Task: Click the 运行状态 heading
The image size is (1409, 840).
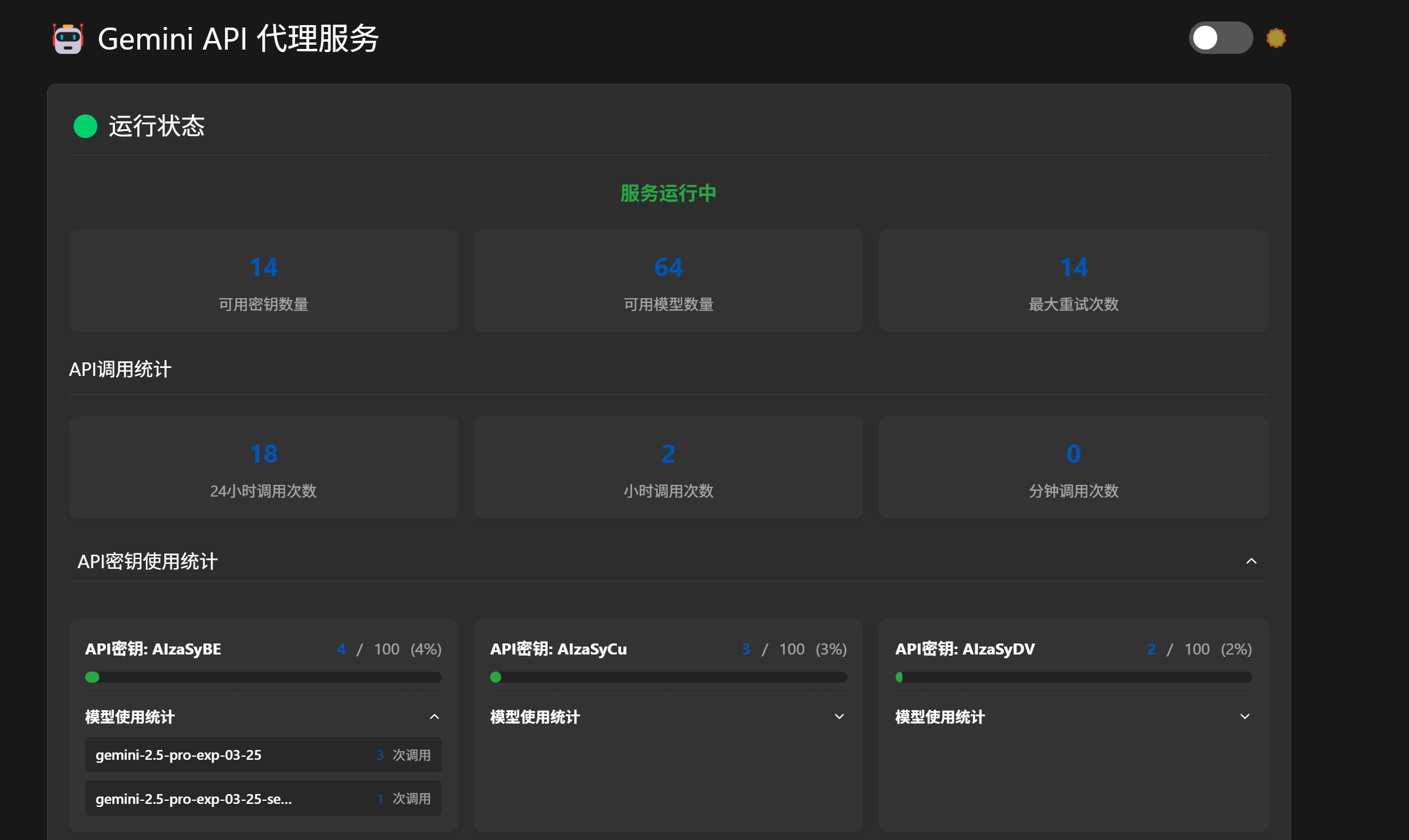Action: (157, 126)
